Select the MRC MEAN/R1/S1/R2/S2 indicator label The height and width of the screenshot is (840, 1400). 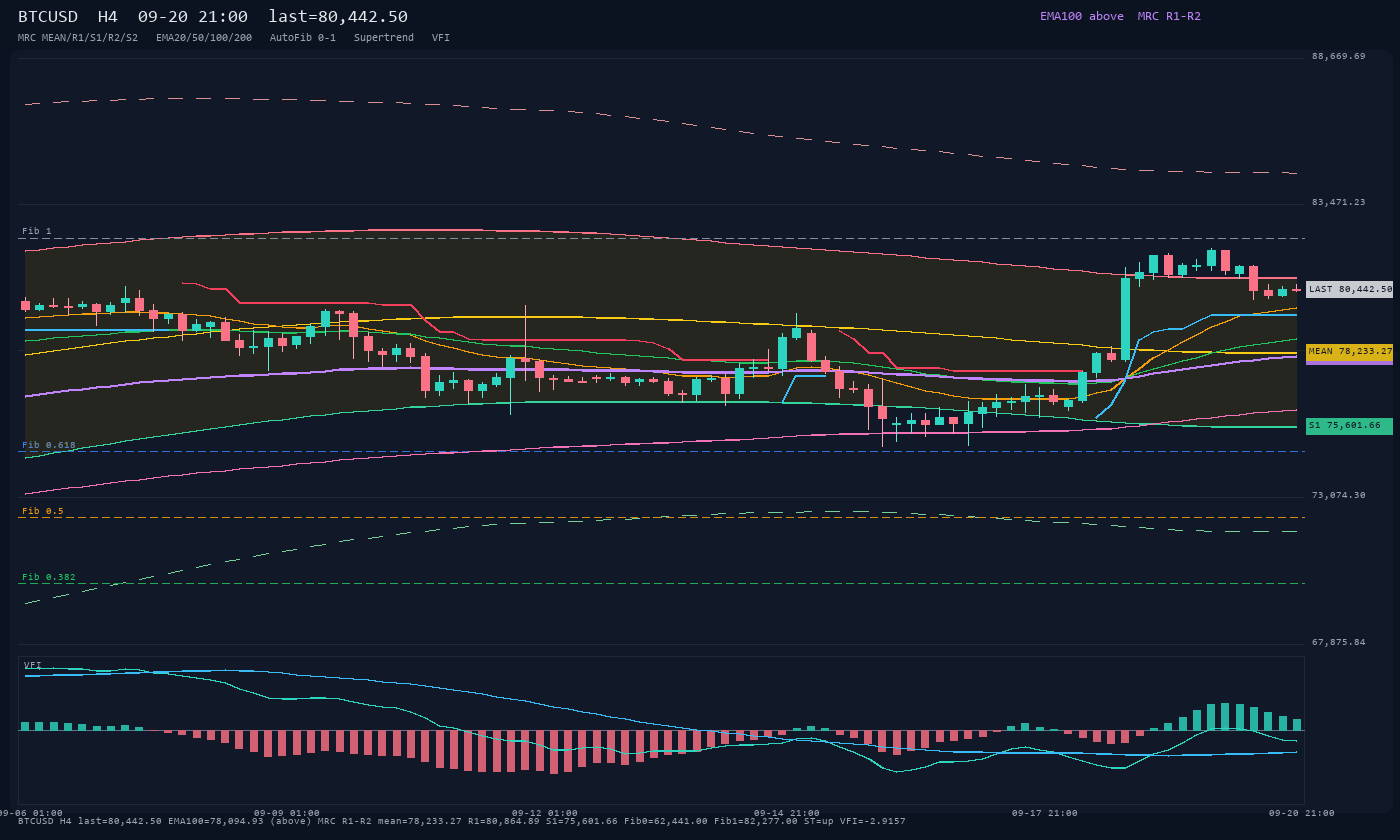point(78,38)
